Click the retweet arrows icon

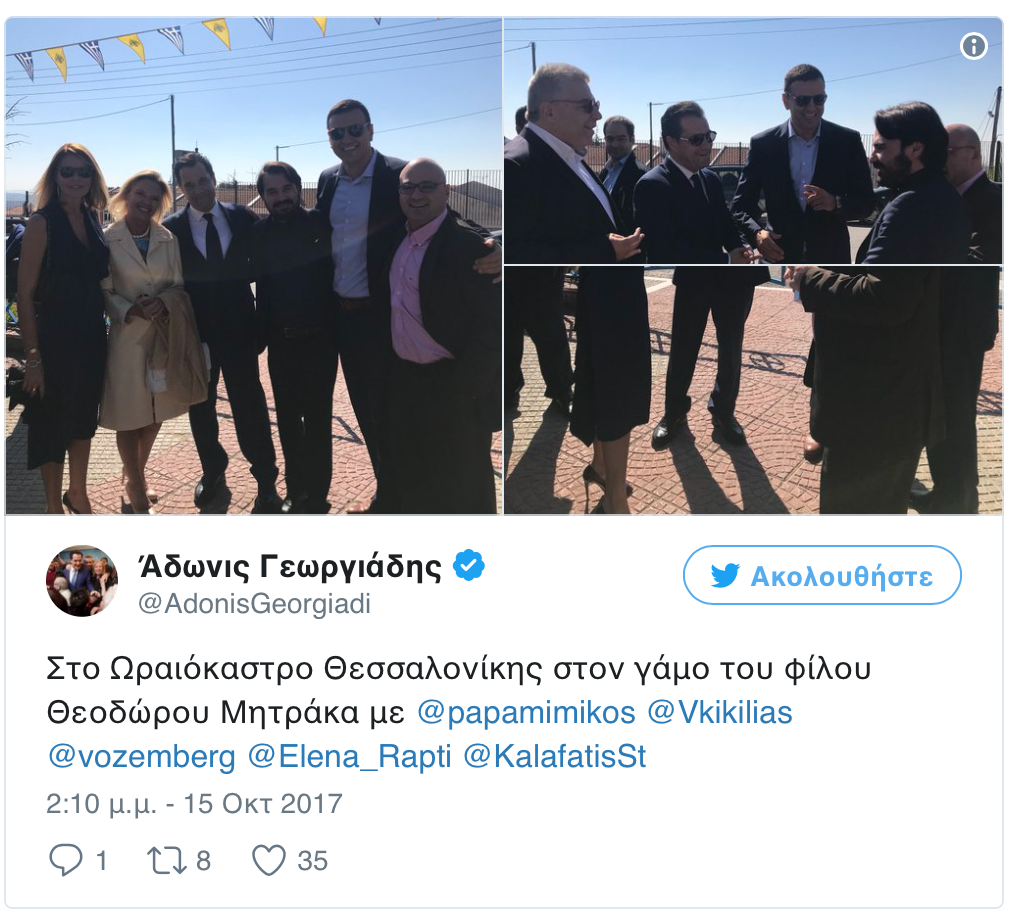(x=167, y=860)
